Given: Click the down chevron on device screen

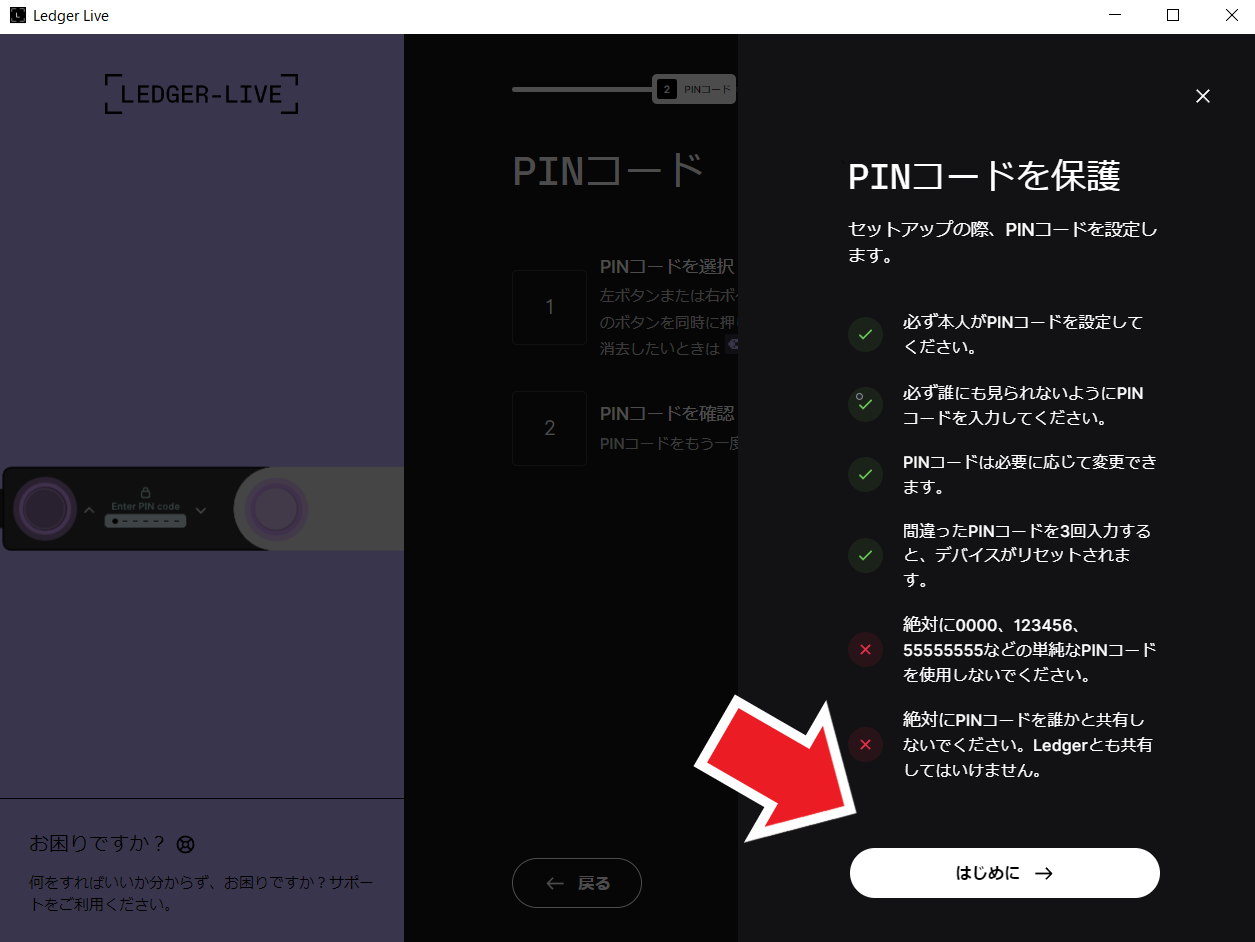Looking at the screenshot, I should point(201,510).
